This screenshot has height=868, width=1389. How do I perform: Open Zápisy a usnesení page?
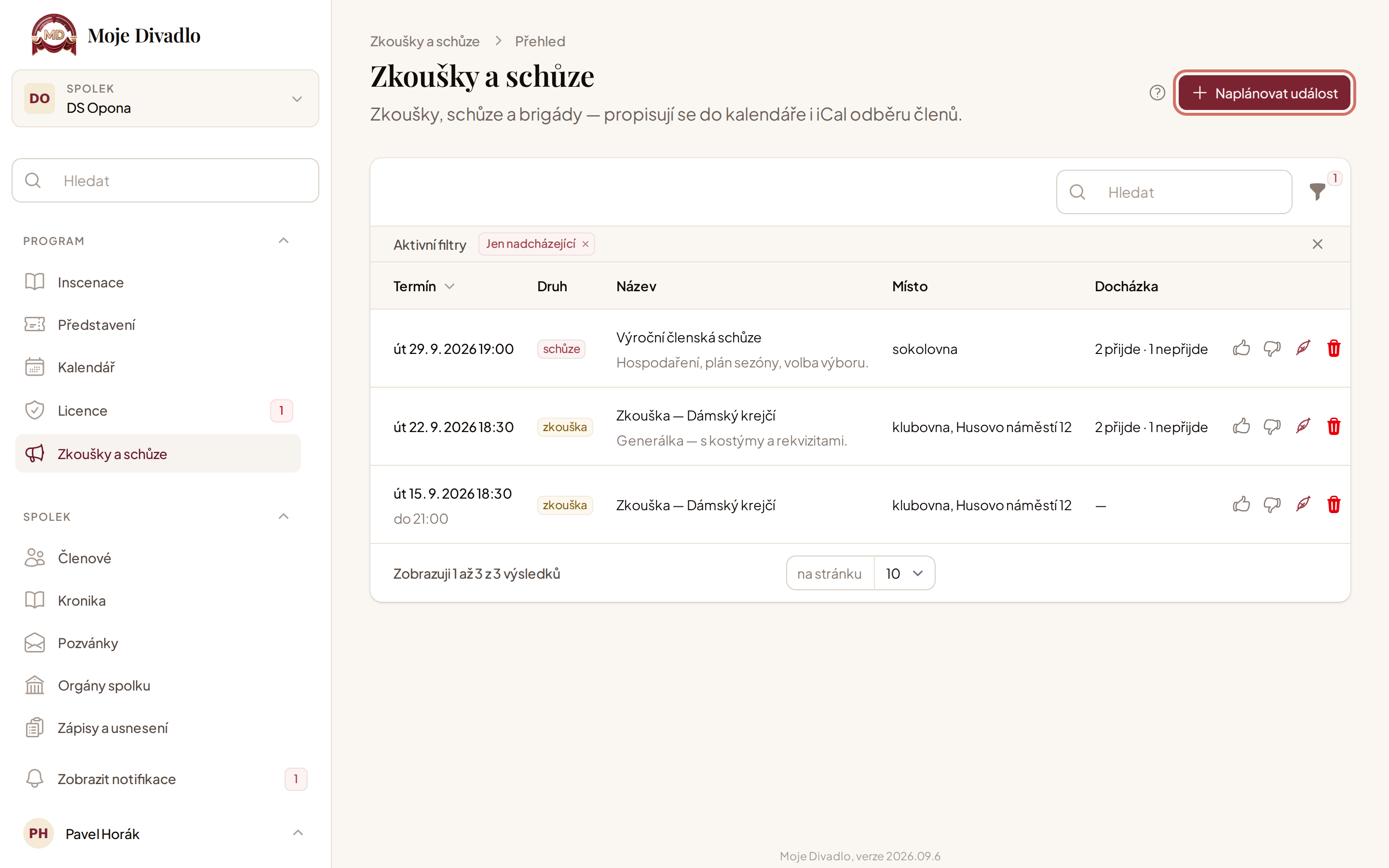pos(158,728)
